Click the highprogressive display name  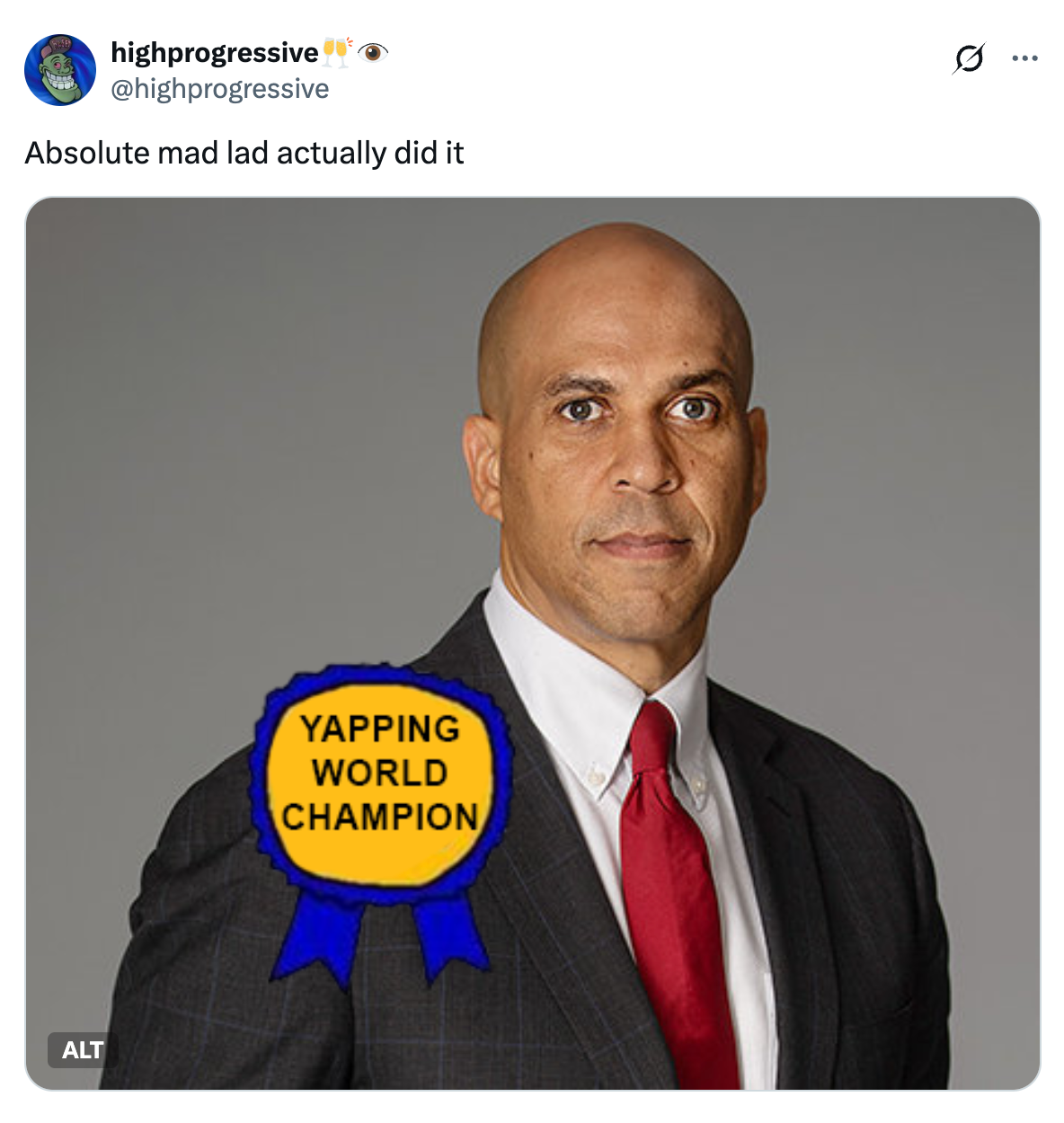coord(216,51)
